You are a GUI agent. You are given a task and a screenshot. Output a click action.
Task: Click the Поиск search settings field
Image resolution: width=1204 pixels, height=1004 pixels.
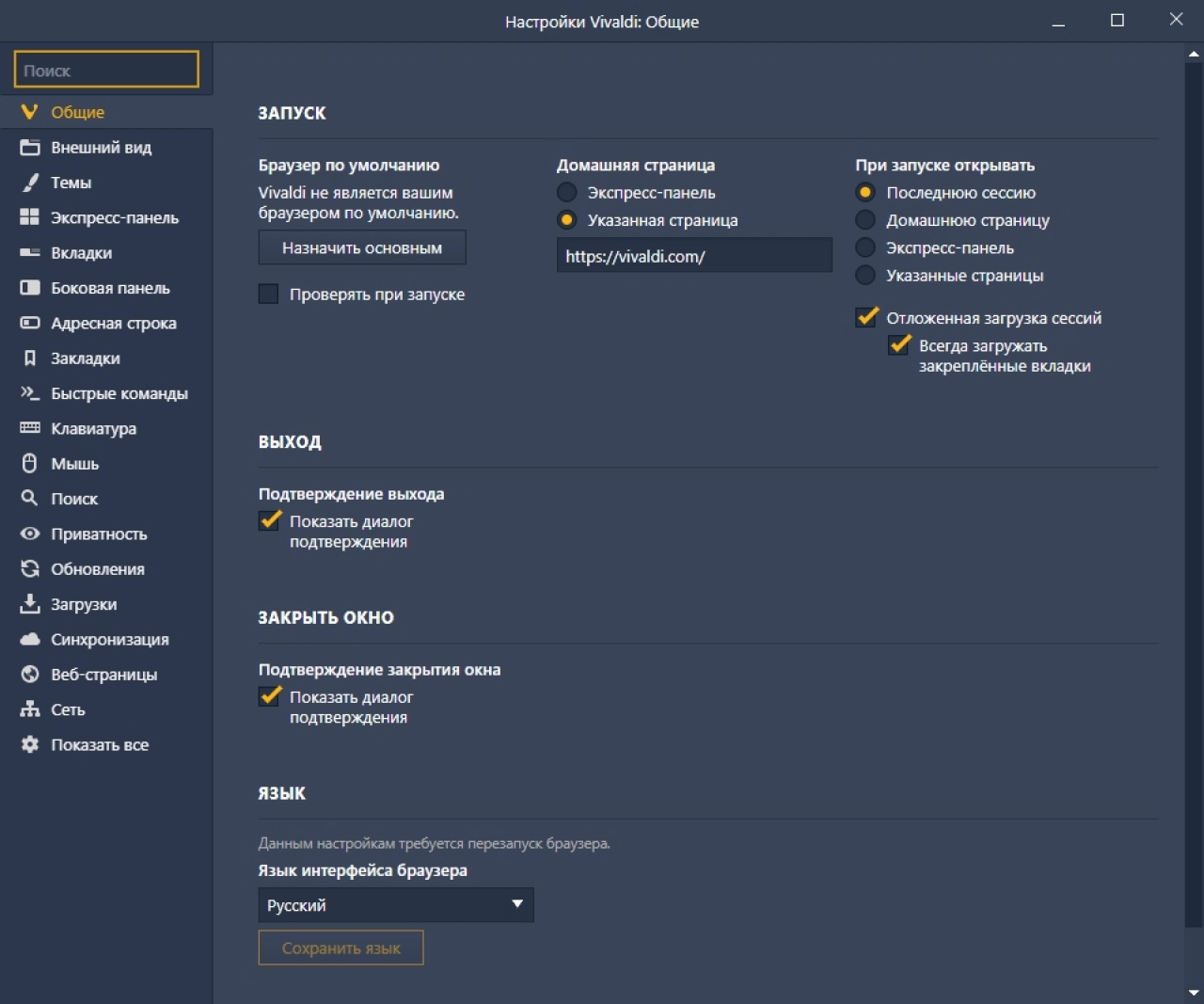106,70
